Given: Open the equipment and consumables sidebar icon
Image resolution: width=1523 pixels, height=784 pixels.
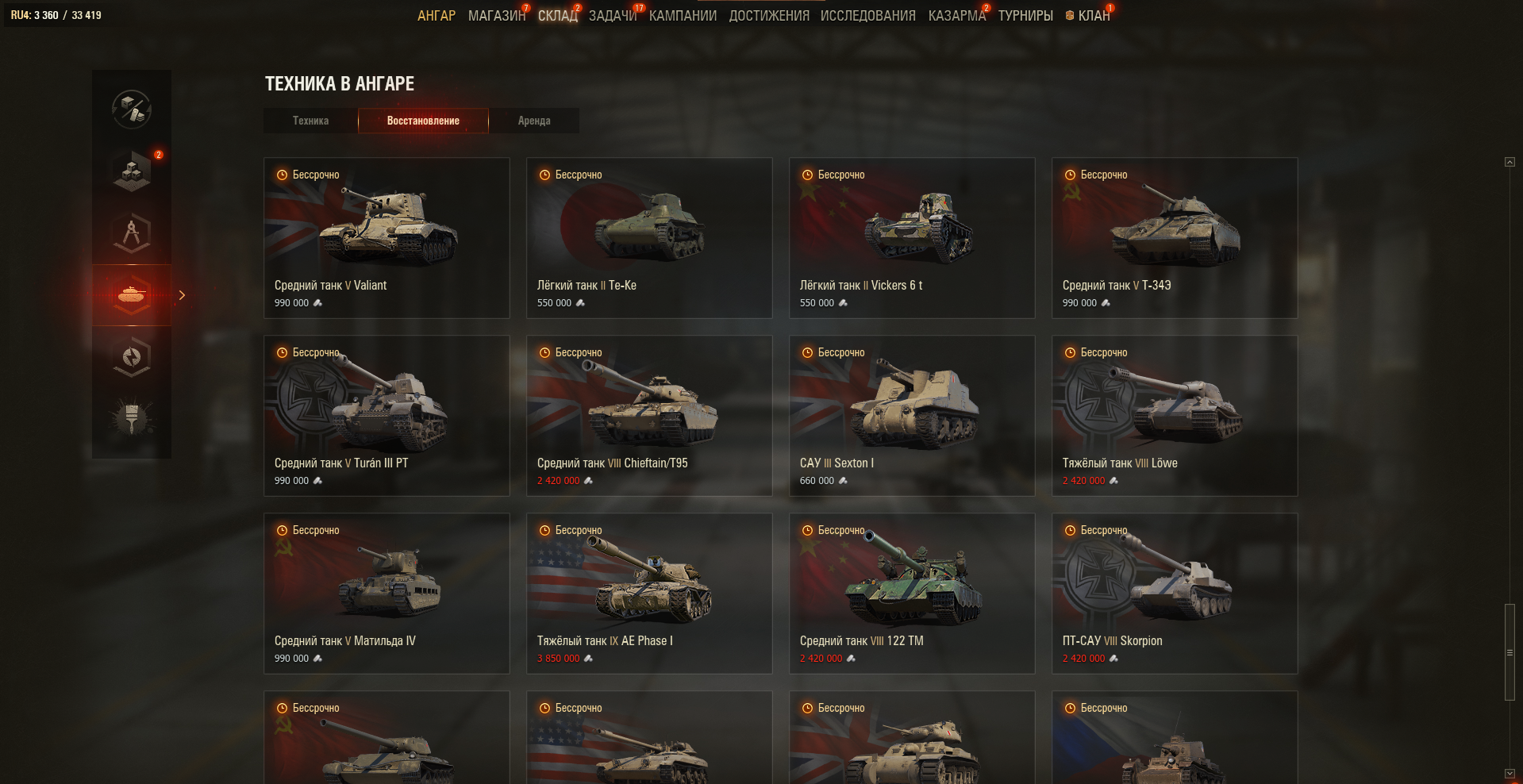Looking at the screenshot, I should point(132,109).
